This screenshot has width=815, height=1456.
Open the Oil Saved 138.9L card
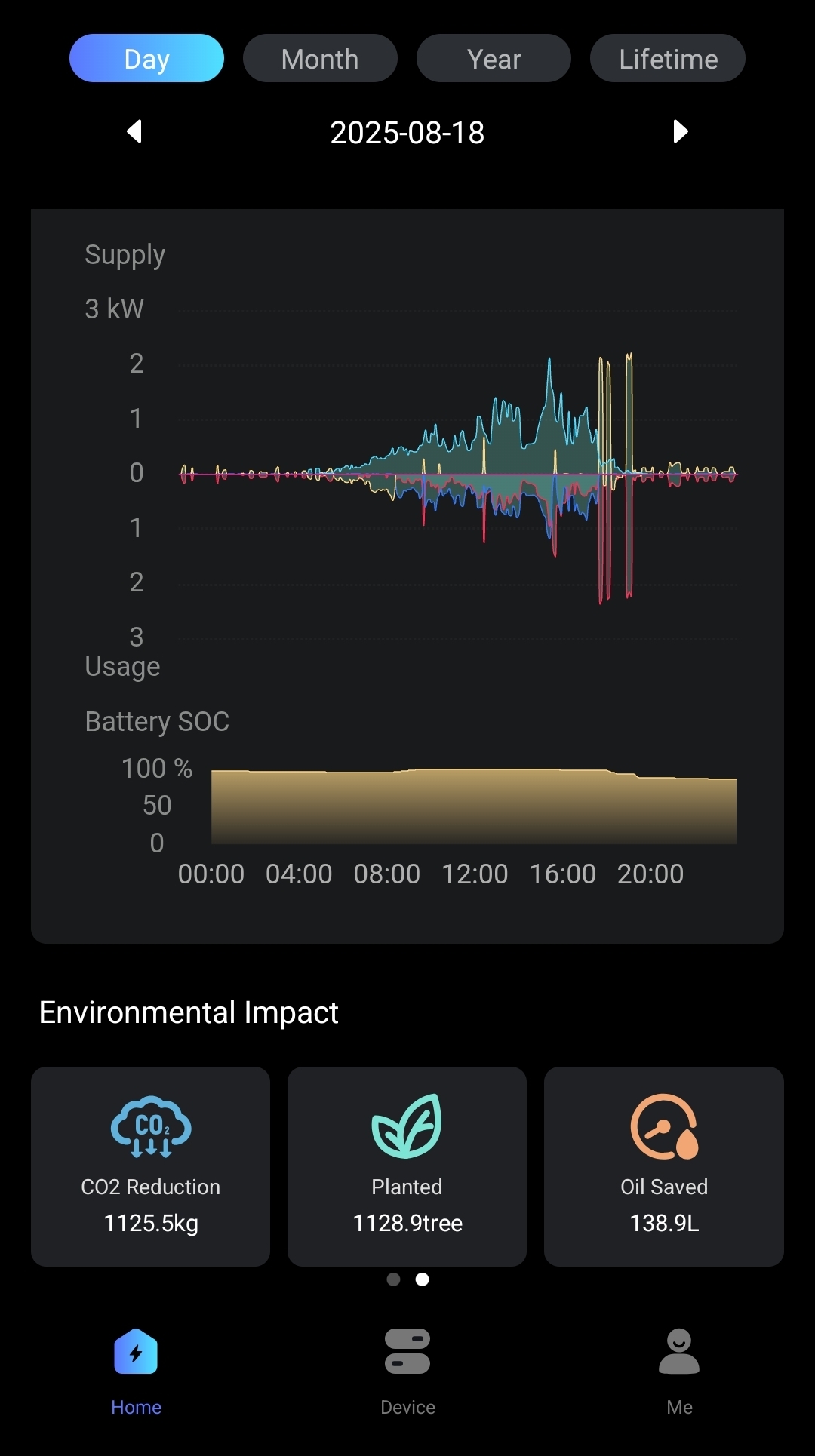(x=664, y=1166)
